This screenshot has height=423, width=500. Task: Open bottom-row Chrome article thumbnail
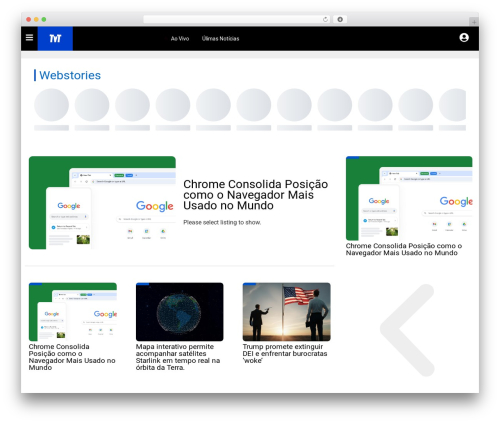(x=73, y=312)
